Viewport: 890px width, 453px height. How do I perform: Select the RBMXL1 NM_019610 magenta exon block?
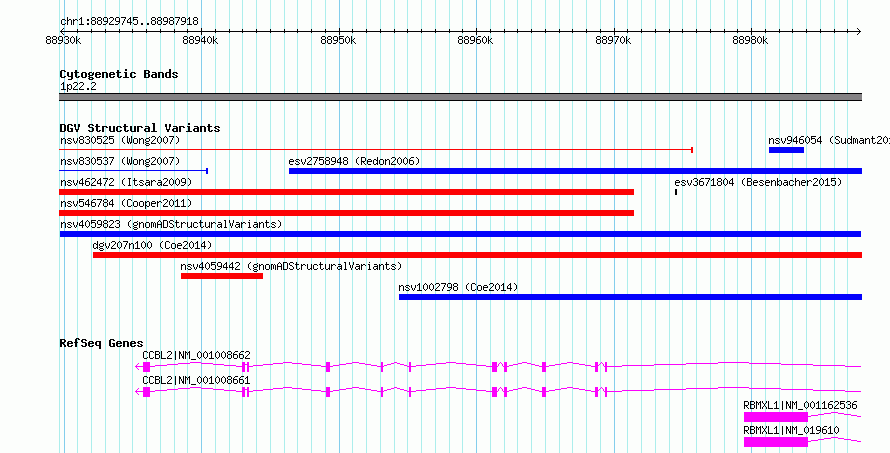coord(775,442)
